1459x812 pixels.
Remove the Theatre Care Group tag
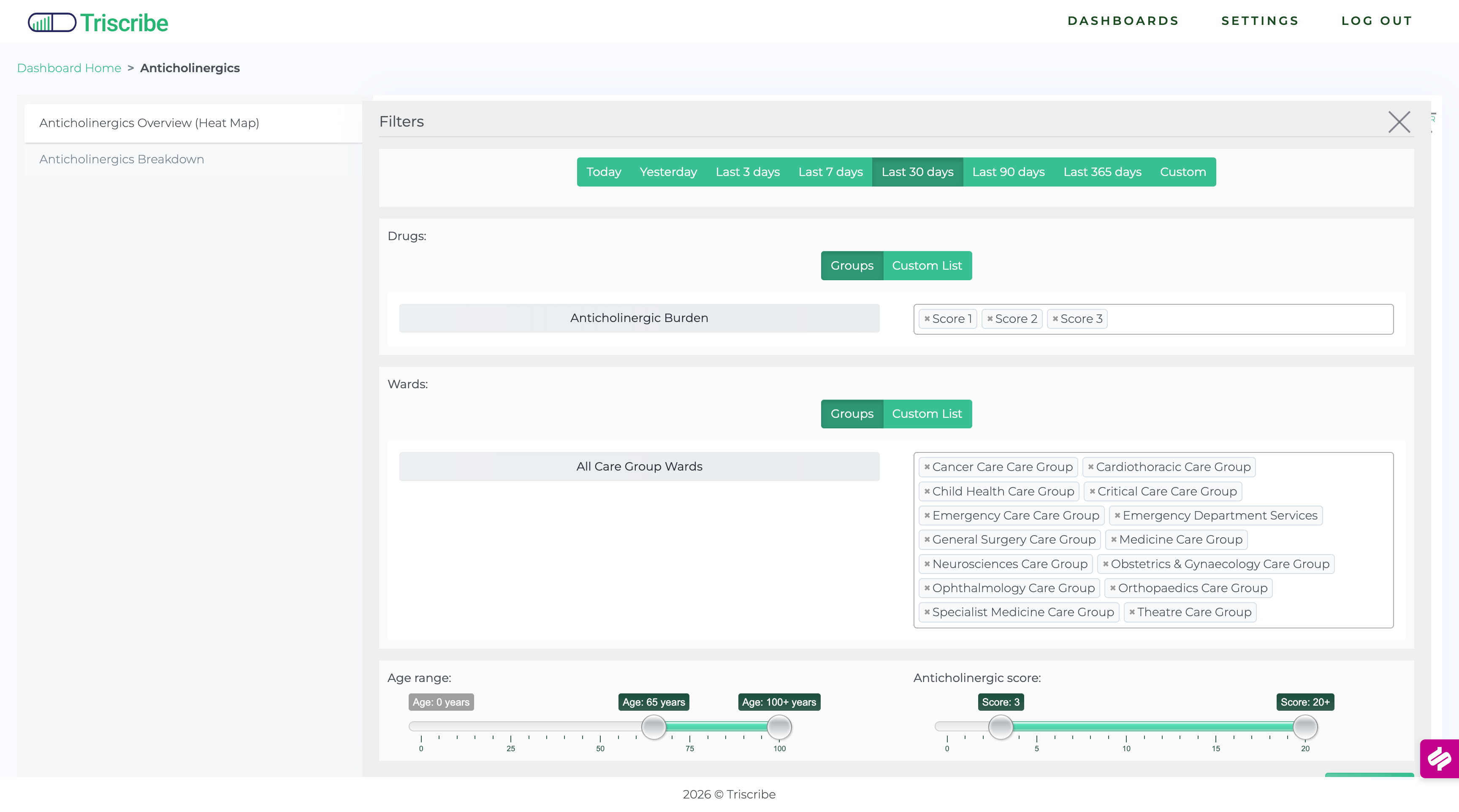1132,612
